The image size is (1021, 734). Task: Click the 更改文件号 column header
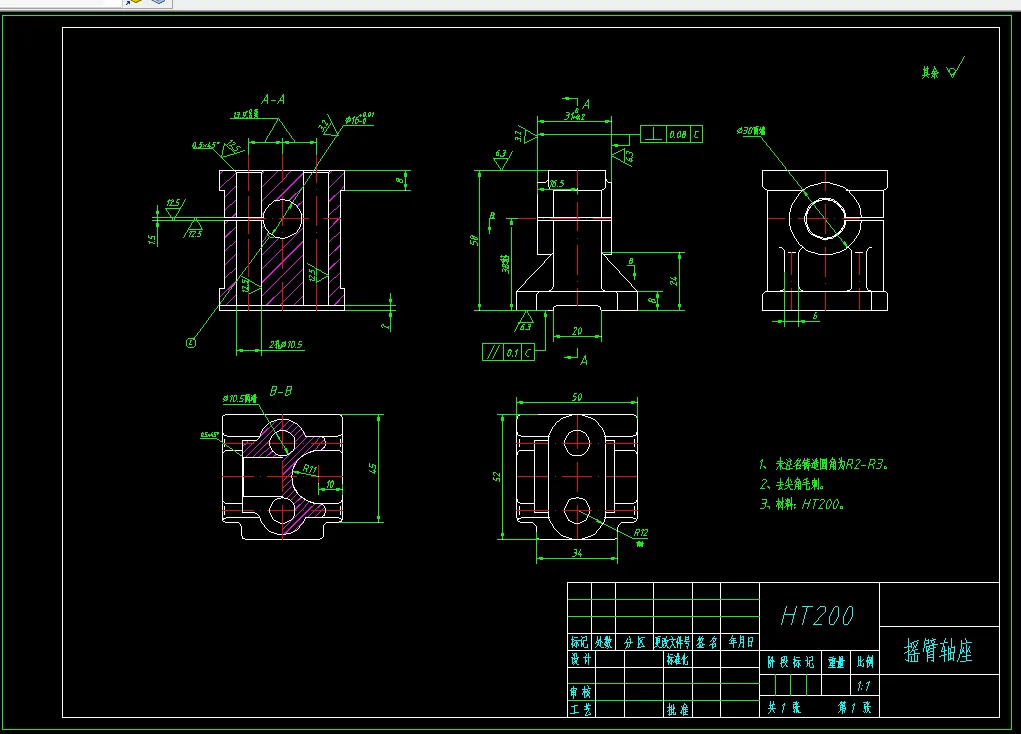pyautogui.click(x=672, y=642)
